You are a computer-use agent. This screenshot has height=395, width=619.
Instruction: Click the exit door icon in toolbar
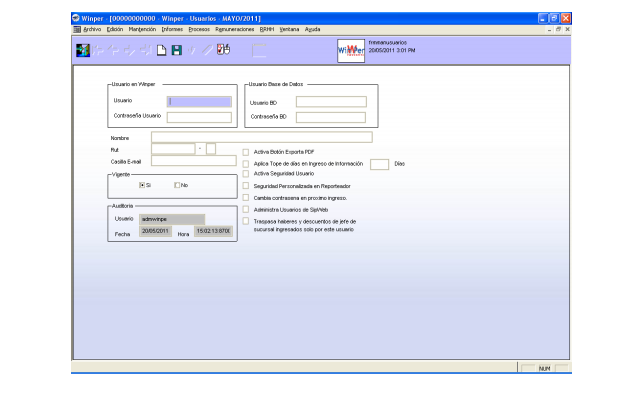tap(83, 50)
